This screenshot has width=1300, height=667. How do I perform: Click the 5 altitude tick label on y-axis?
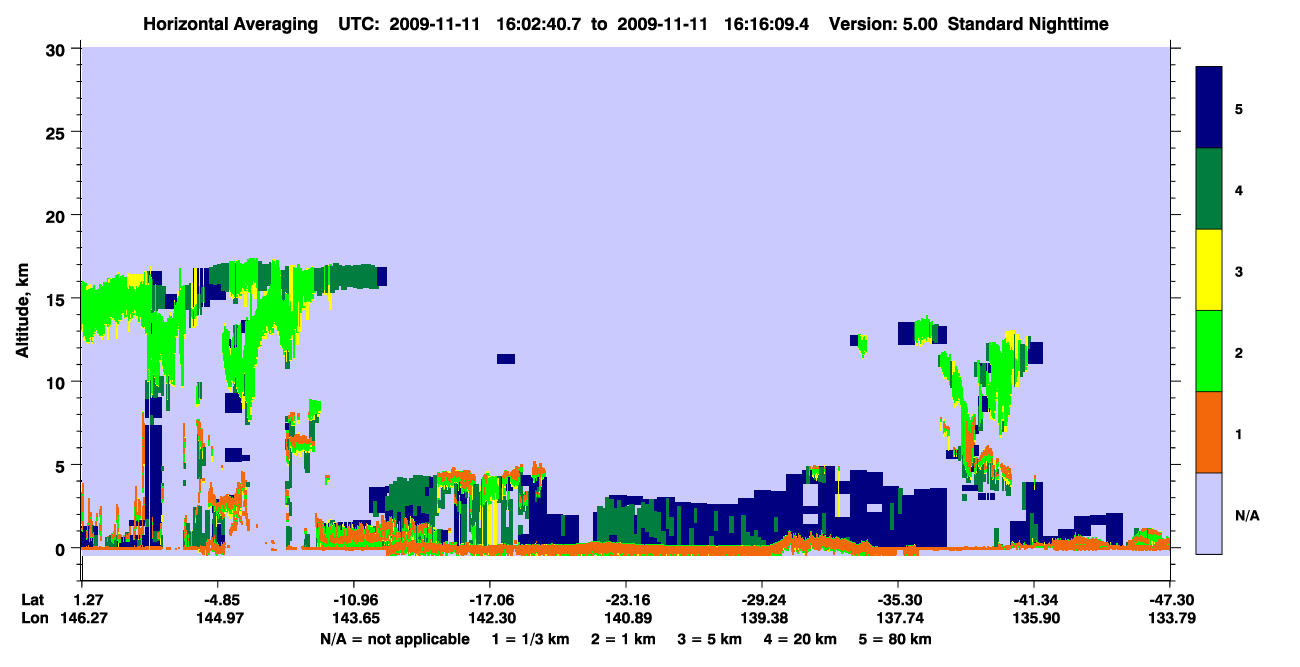tap(62, 465)
